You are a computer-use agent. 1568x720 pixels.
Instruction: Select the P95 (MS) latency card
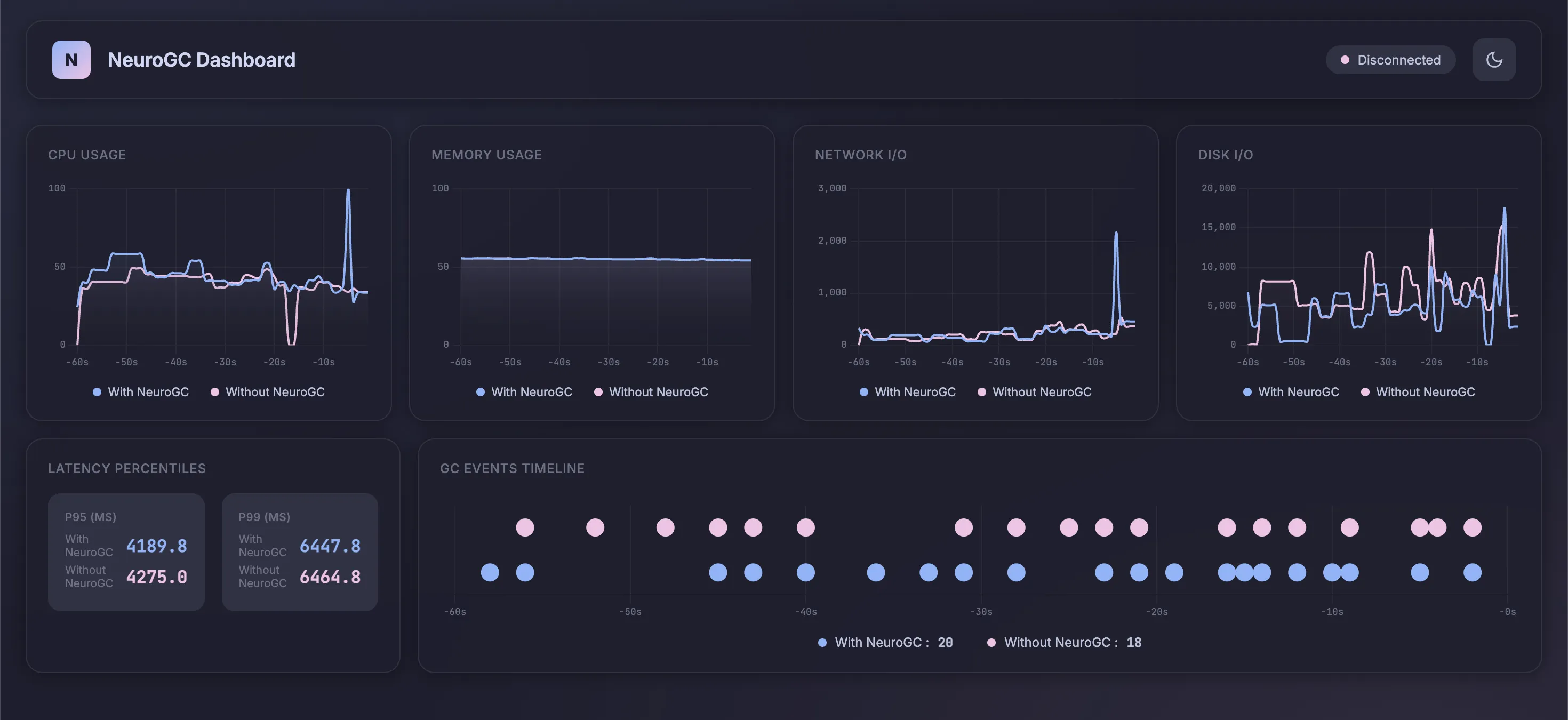click(126, 551)
